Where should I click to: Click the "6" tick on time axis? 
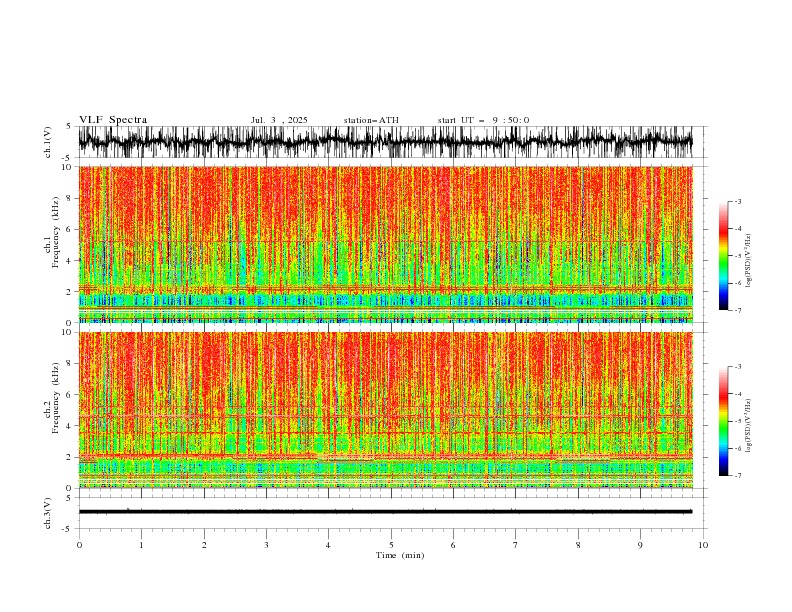453,545
